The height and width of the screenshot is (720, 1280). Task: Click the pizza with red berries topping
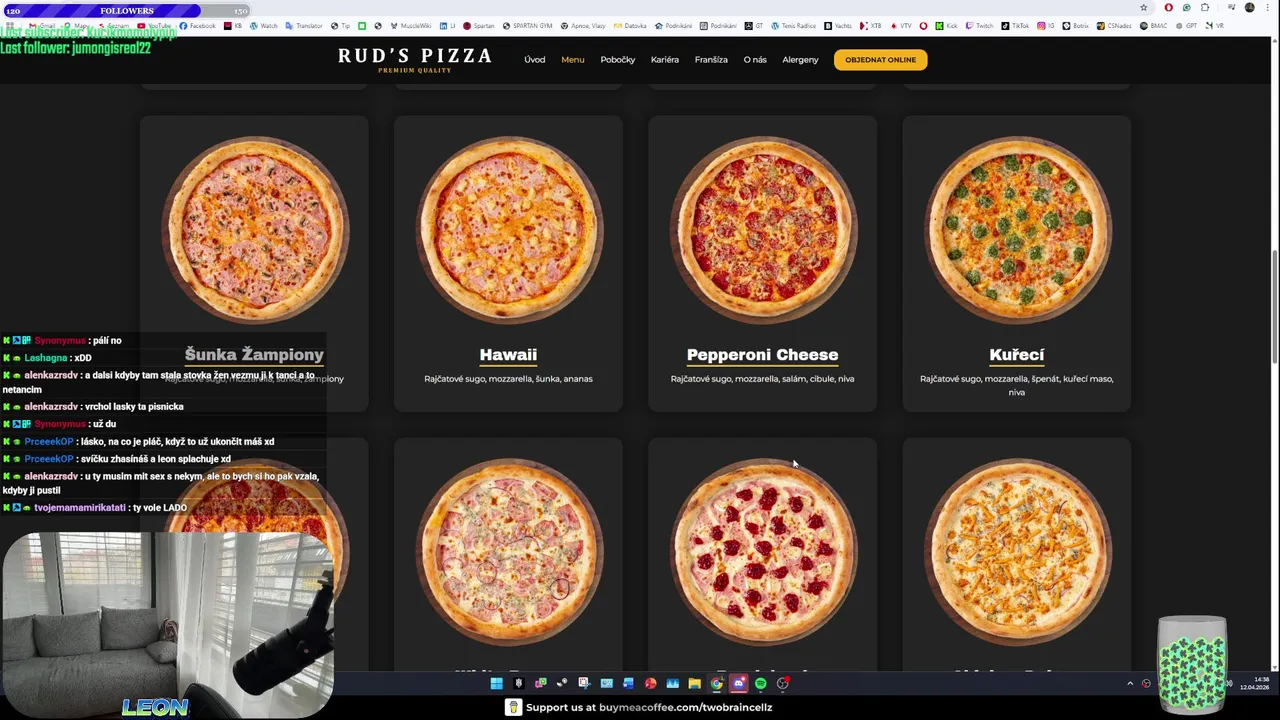point(763,552)
